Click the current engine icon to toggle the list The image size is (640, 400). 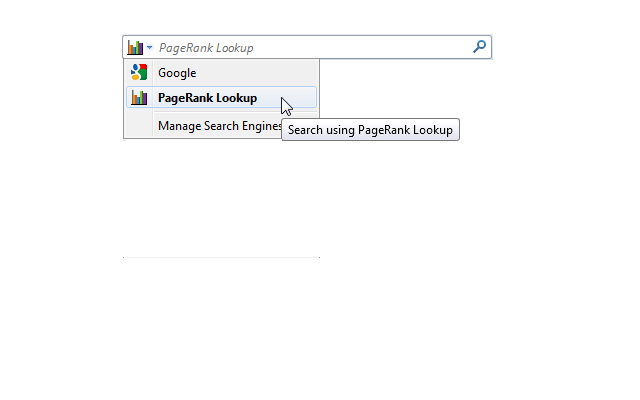tap(135, 47)
